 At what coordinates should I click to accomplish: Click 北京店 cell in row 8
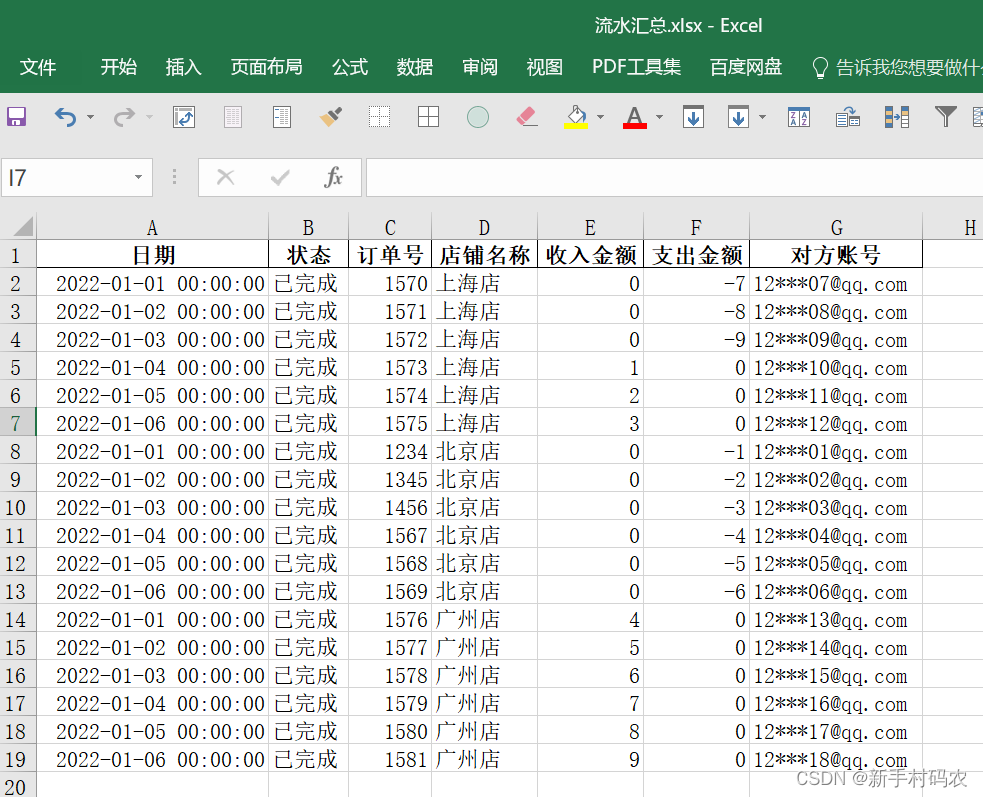[x=484, y=451]
